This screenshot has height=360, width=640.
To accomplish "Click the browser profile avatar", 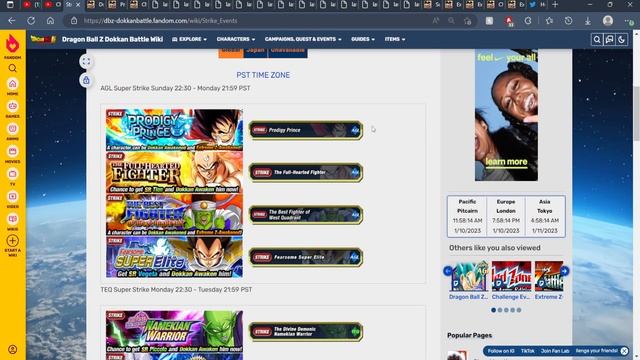I will [608, 20].
